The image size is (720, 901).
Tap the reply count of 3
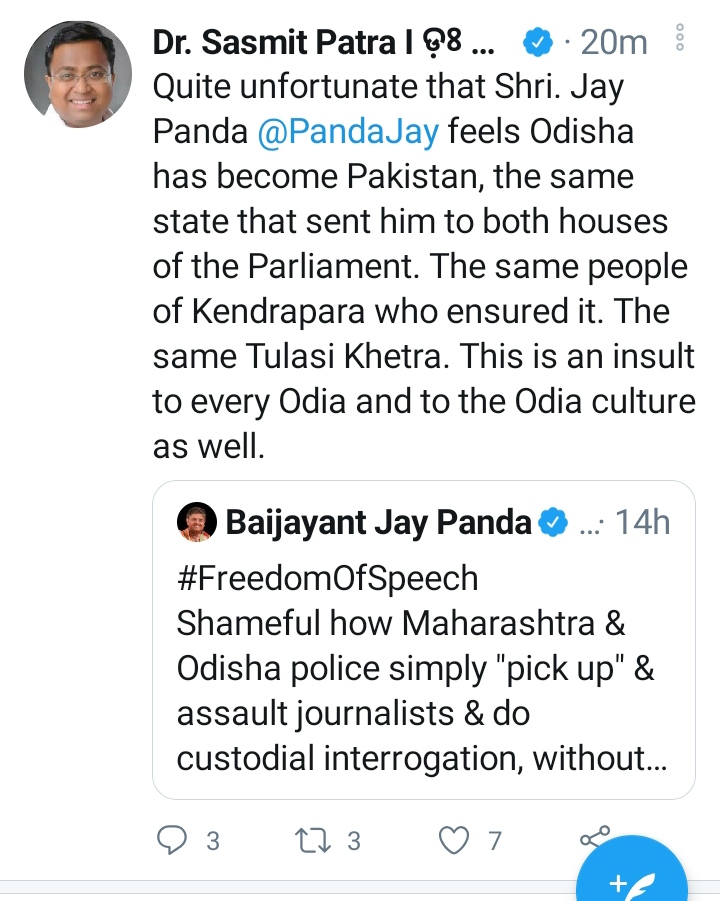212,841
